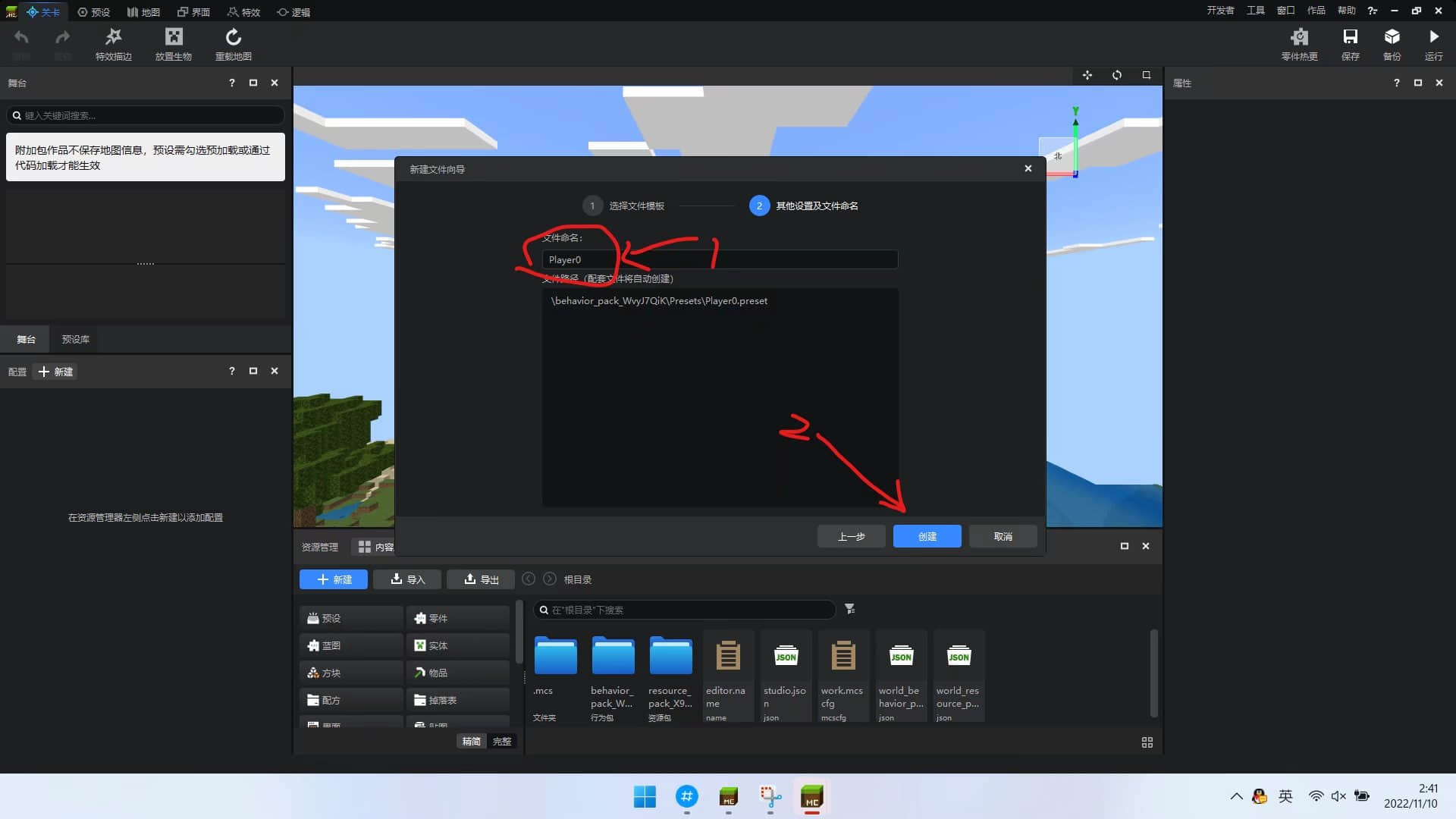Click the 创建 button in wizard
Image resolution: width=1456 pixels, height=819 pixels.
point(927,536)
